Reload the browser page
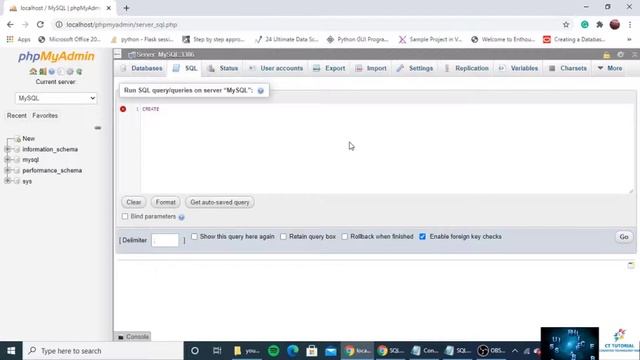This screenshot has height=360, width=640. pos(40,24)
